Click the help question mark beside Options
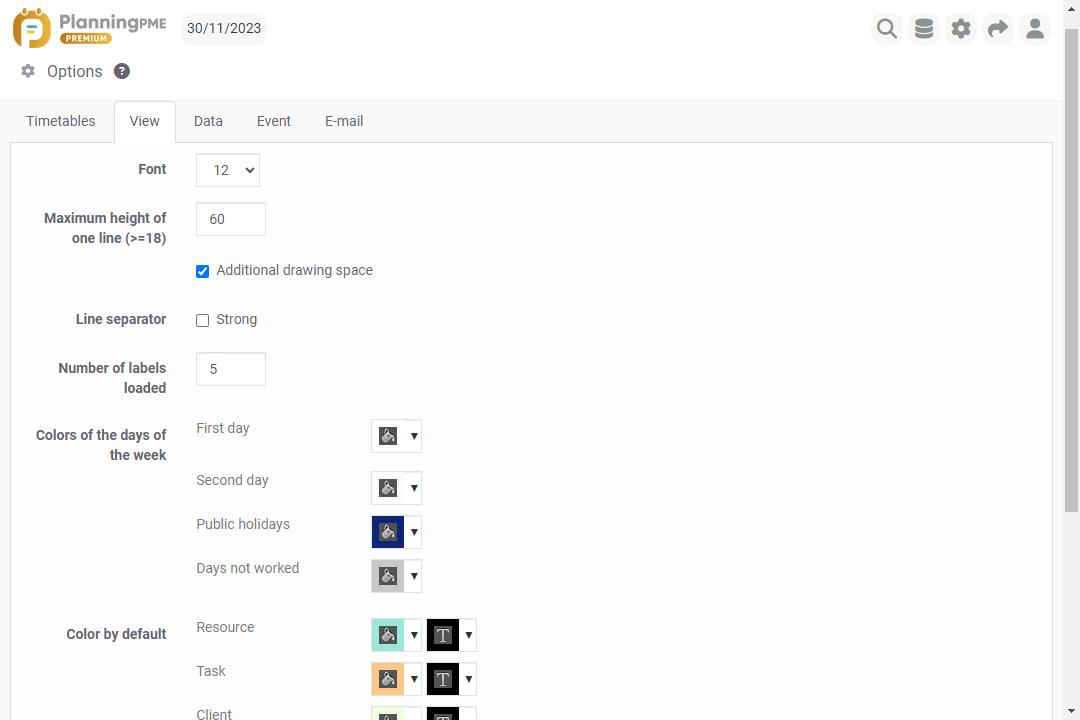Image resolution: width=1080 pixels, height=720 pixels. click(121, 71)
